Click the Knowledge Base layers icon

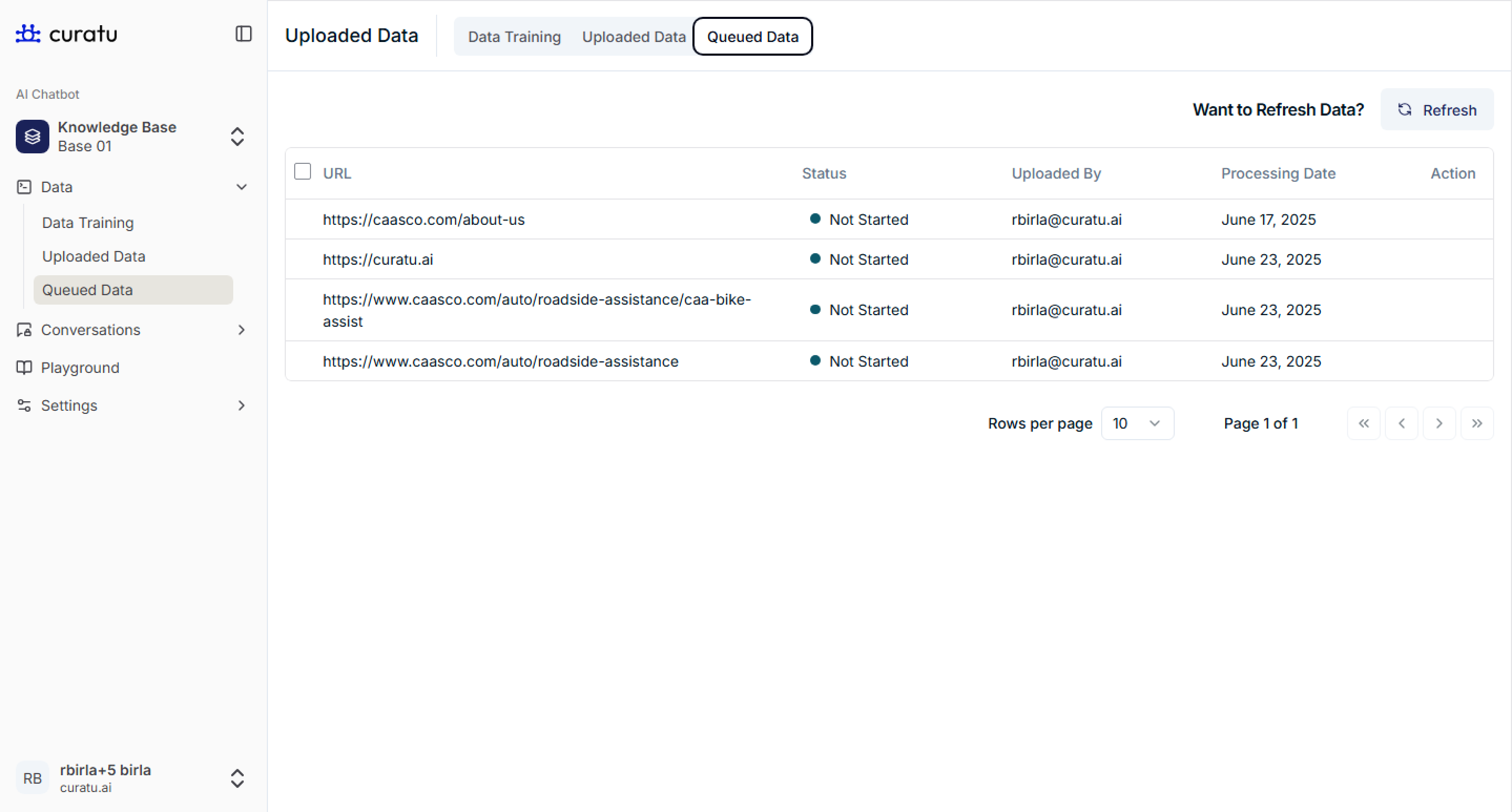[32, 137]
